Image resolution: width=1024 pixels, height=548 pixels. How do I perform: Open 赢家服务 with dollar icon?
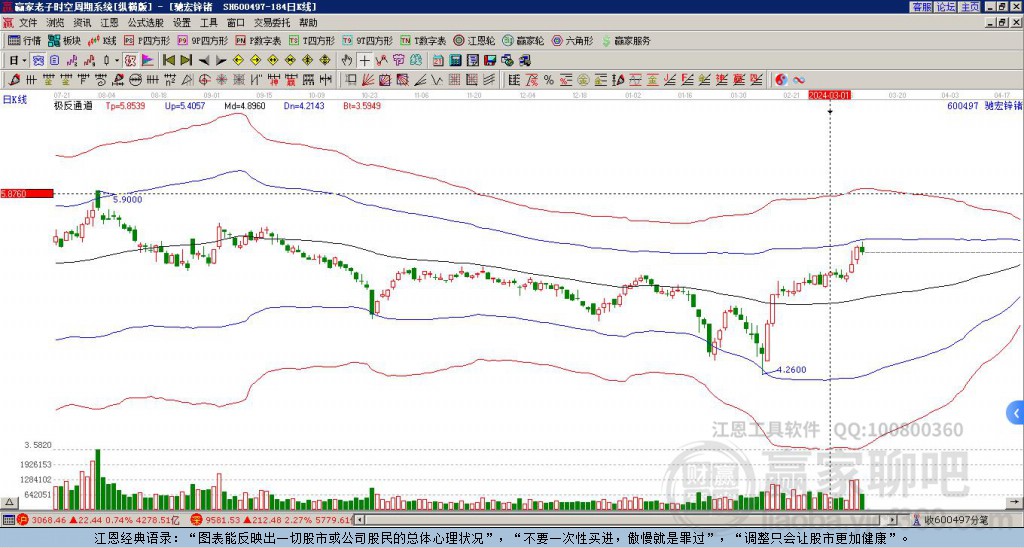click(626, 40)
